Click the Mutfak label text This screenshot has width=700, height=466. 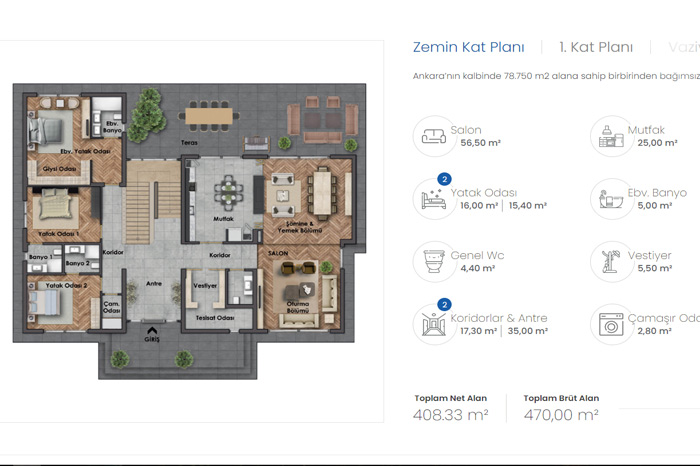coord(646,130)
